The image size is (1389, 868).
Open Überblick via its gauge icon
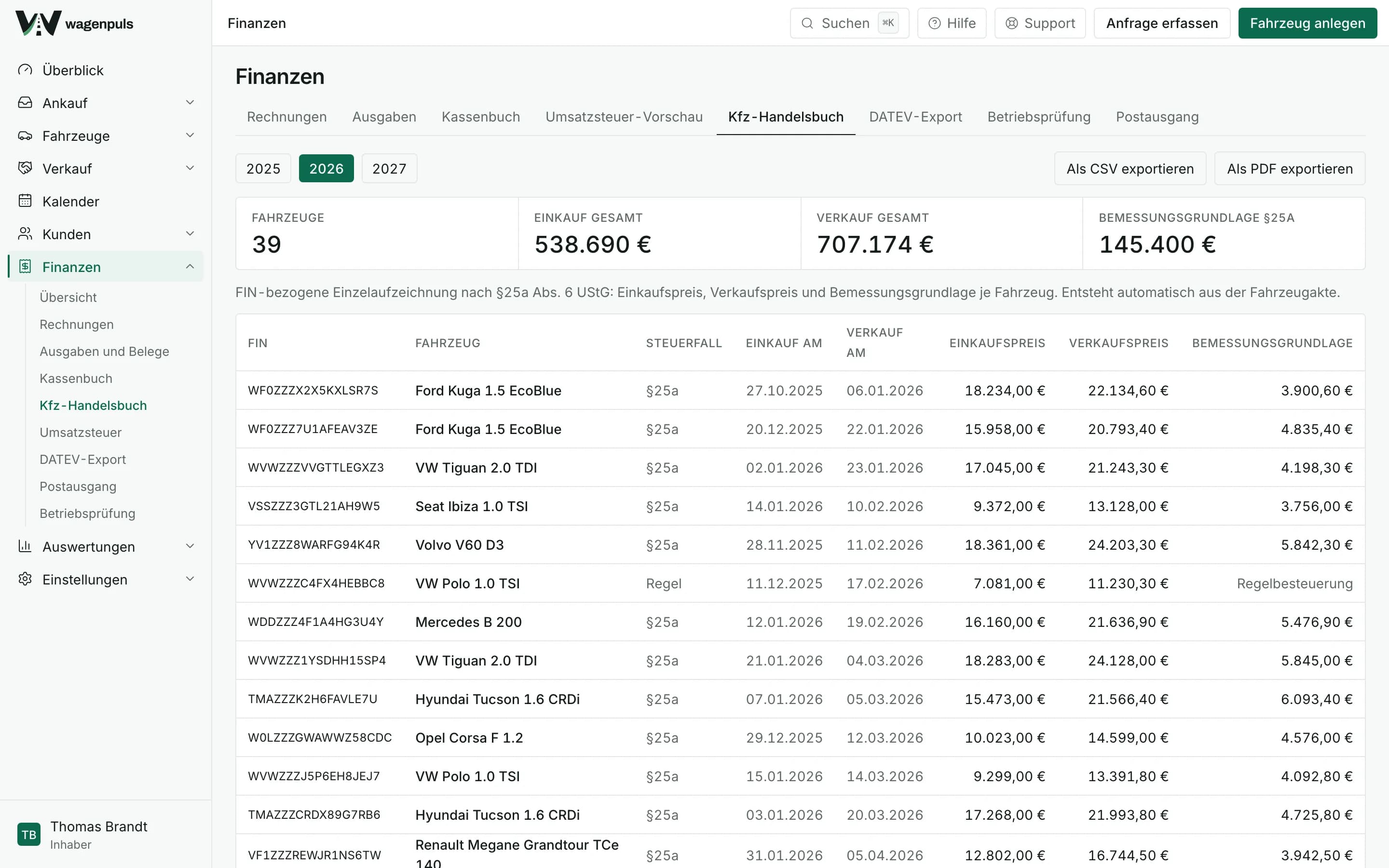pyautogui.click(x=25, y=70)
